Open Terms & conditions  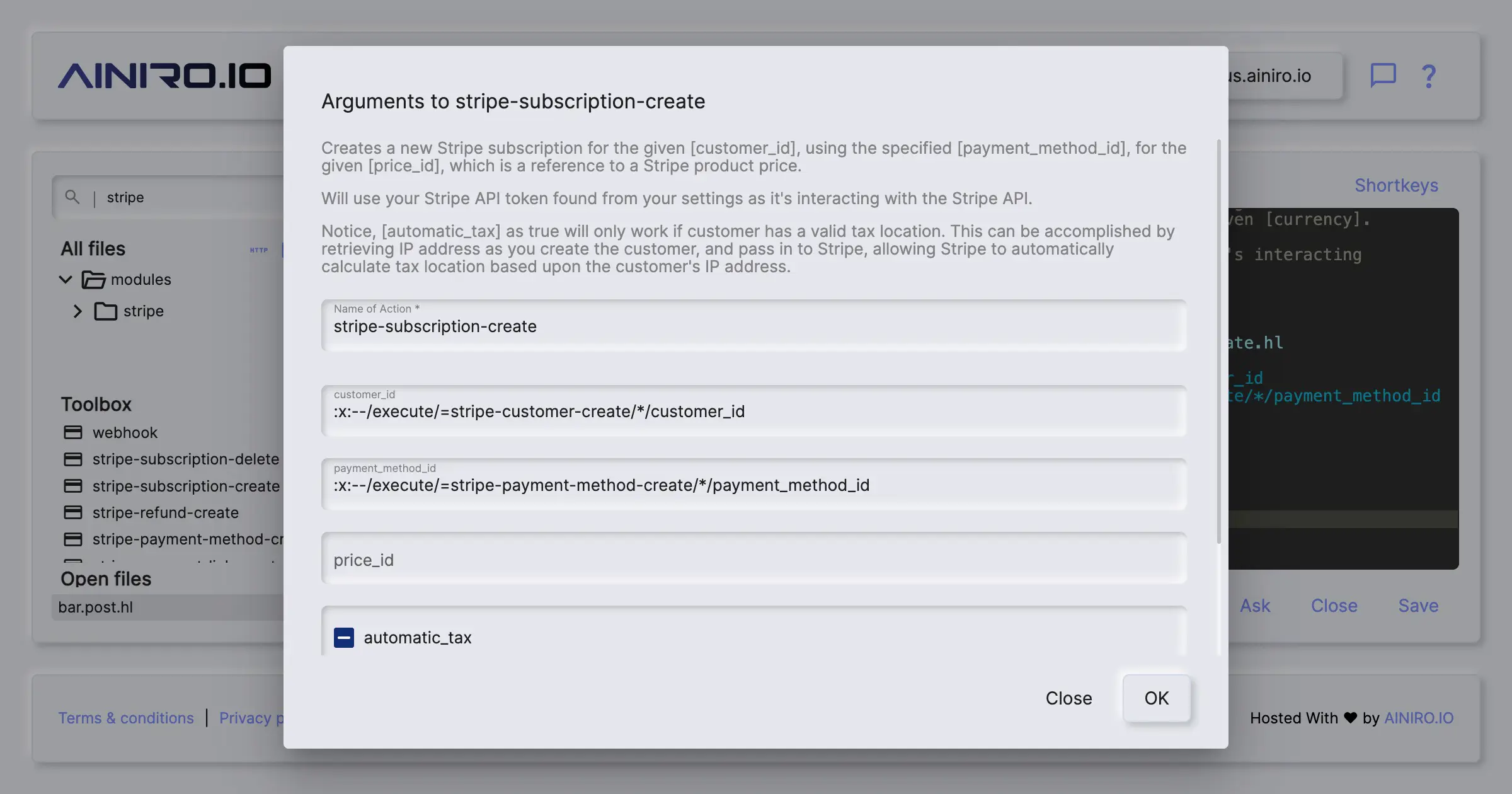pos(126,718)
